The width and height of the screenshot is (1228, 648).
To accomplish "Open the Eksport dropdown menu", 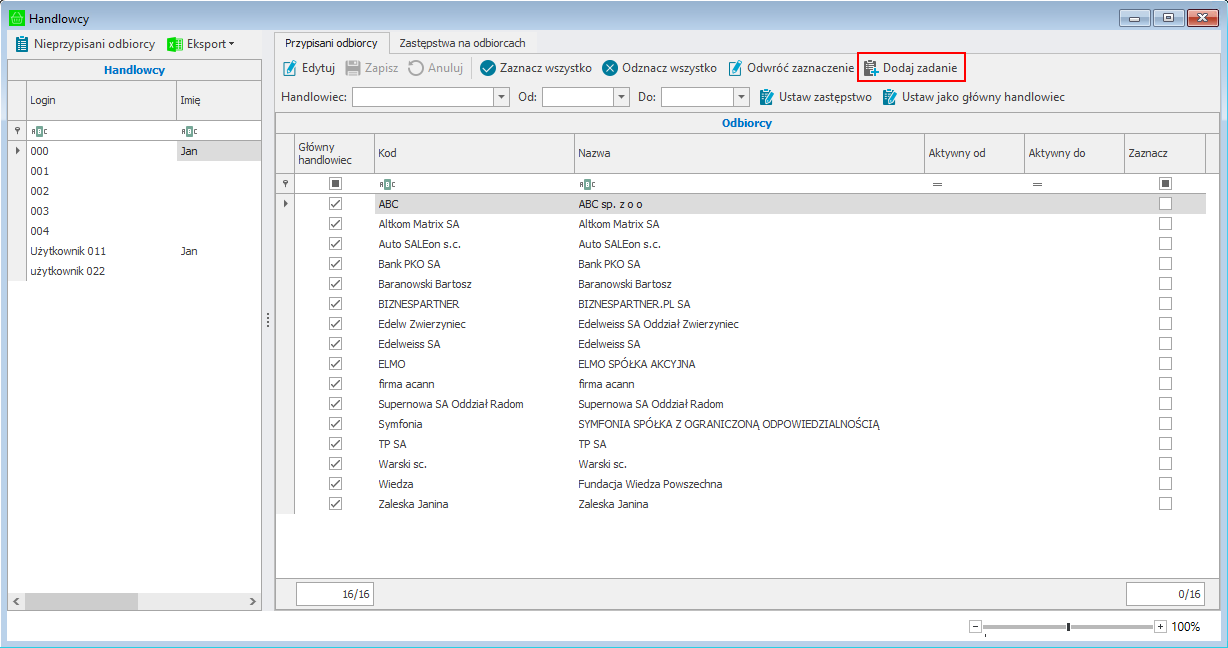I will [201, 44].
